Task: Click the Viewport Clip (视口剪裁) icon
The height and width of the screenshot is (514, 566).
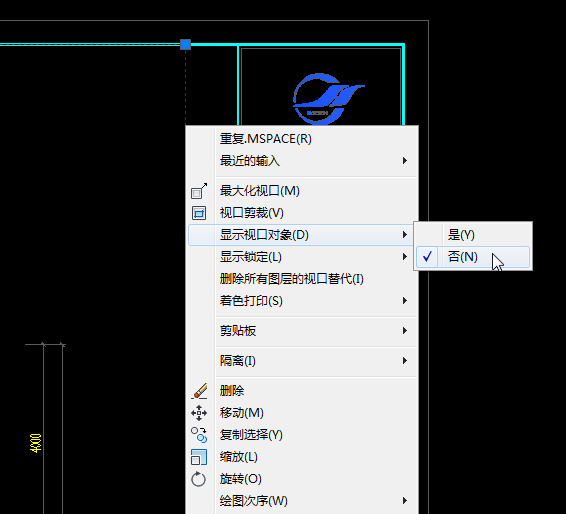Action: click(199, 213)
